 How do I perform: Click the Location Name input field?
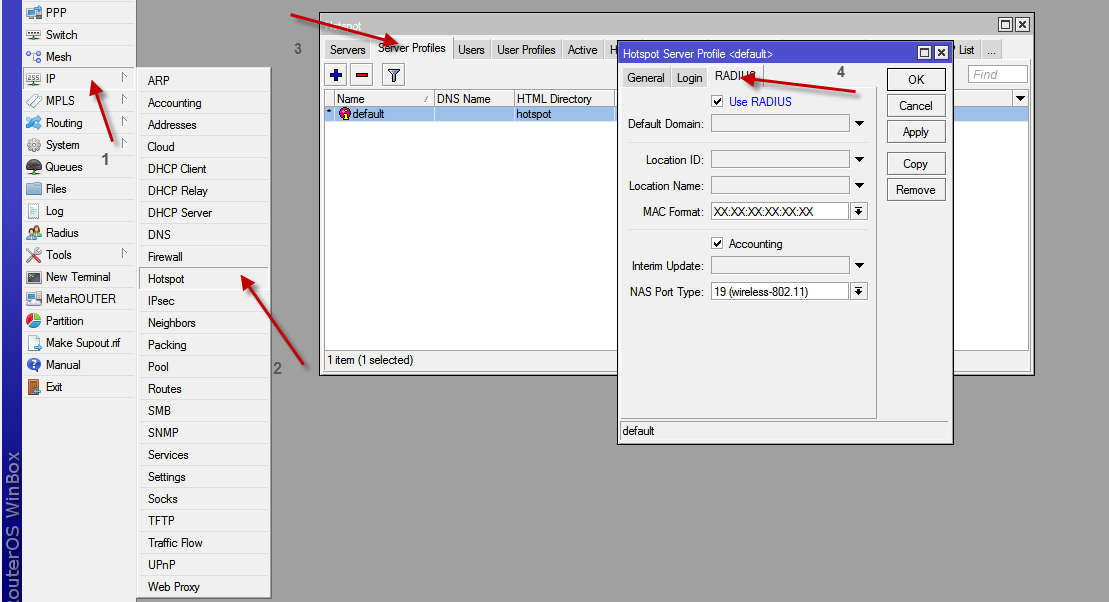pos(780,185)
